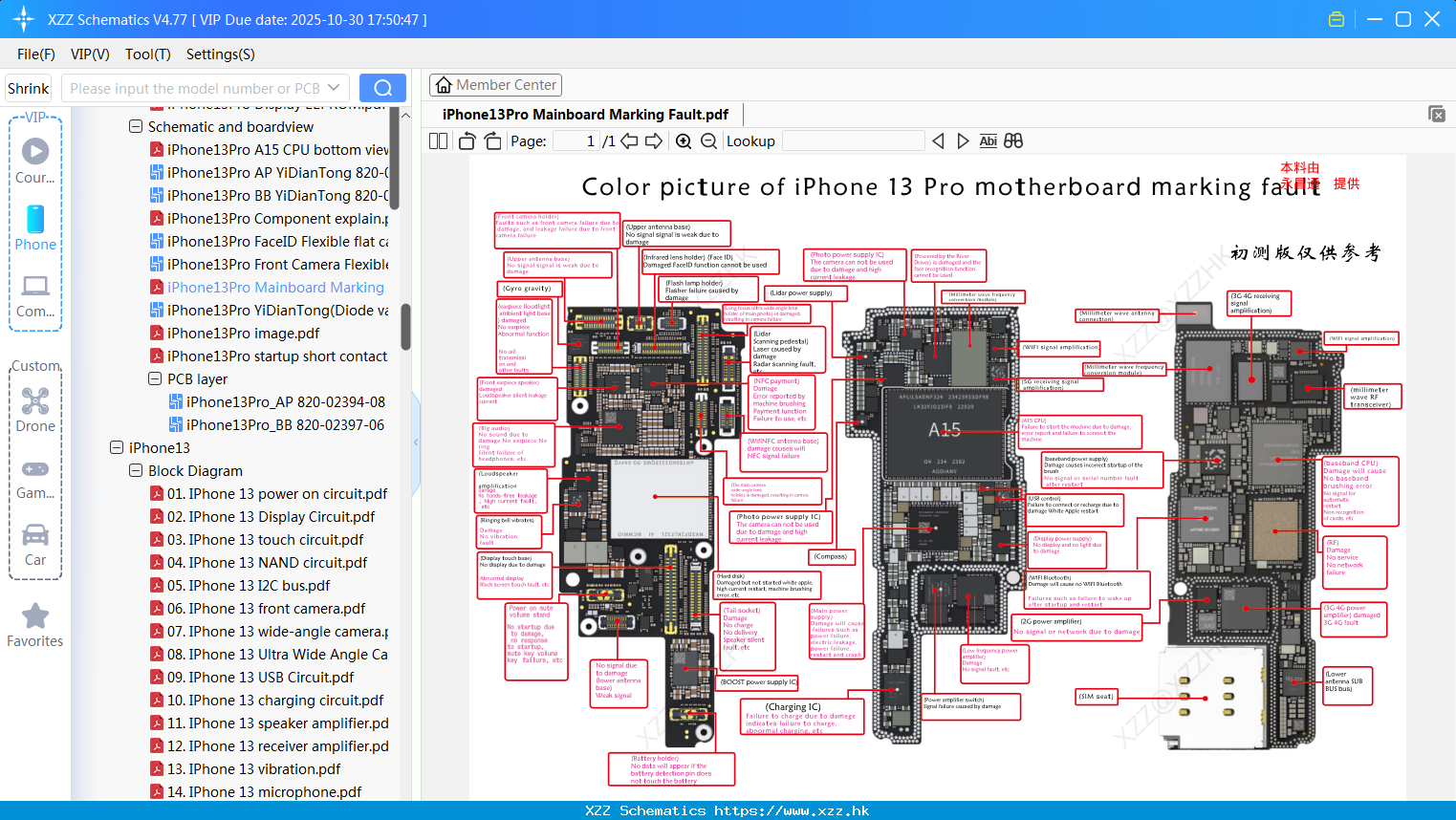Image resolution: width=1456 pixels, height=820 pixels.
Task: Open iPhone13Pro BB YiDianTong 820 file
Action: click(x=270, y=195)
